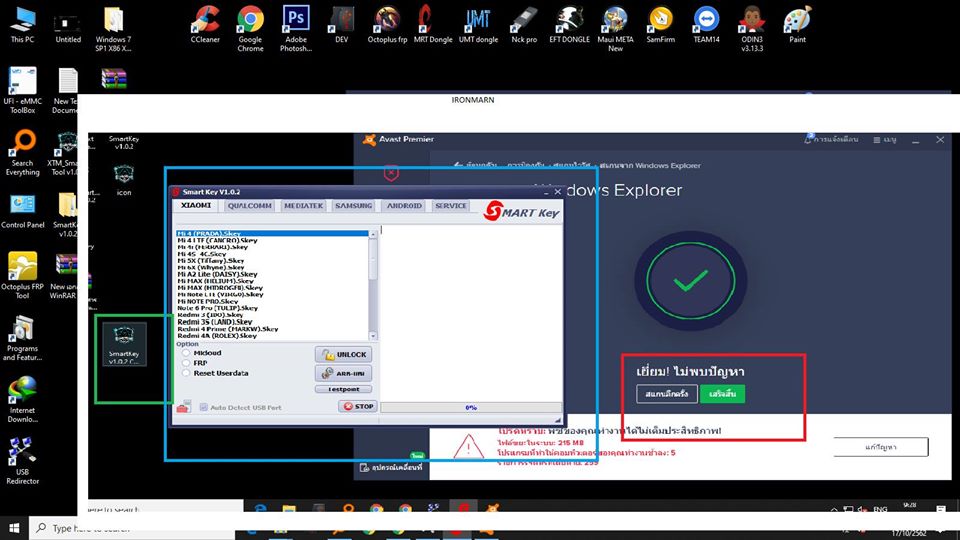The height and width of the screenshot is (540, 960).
Task: Launch ODIN3 v3.13.3 shortcut
Action: click(x=752, y=28)
